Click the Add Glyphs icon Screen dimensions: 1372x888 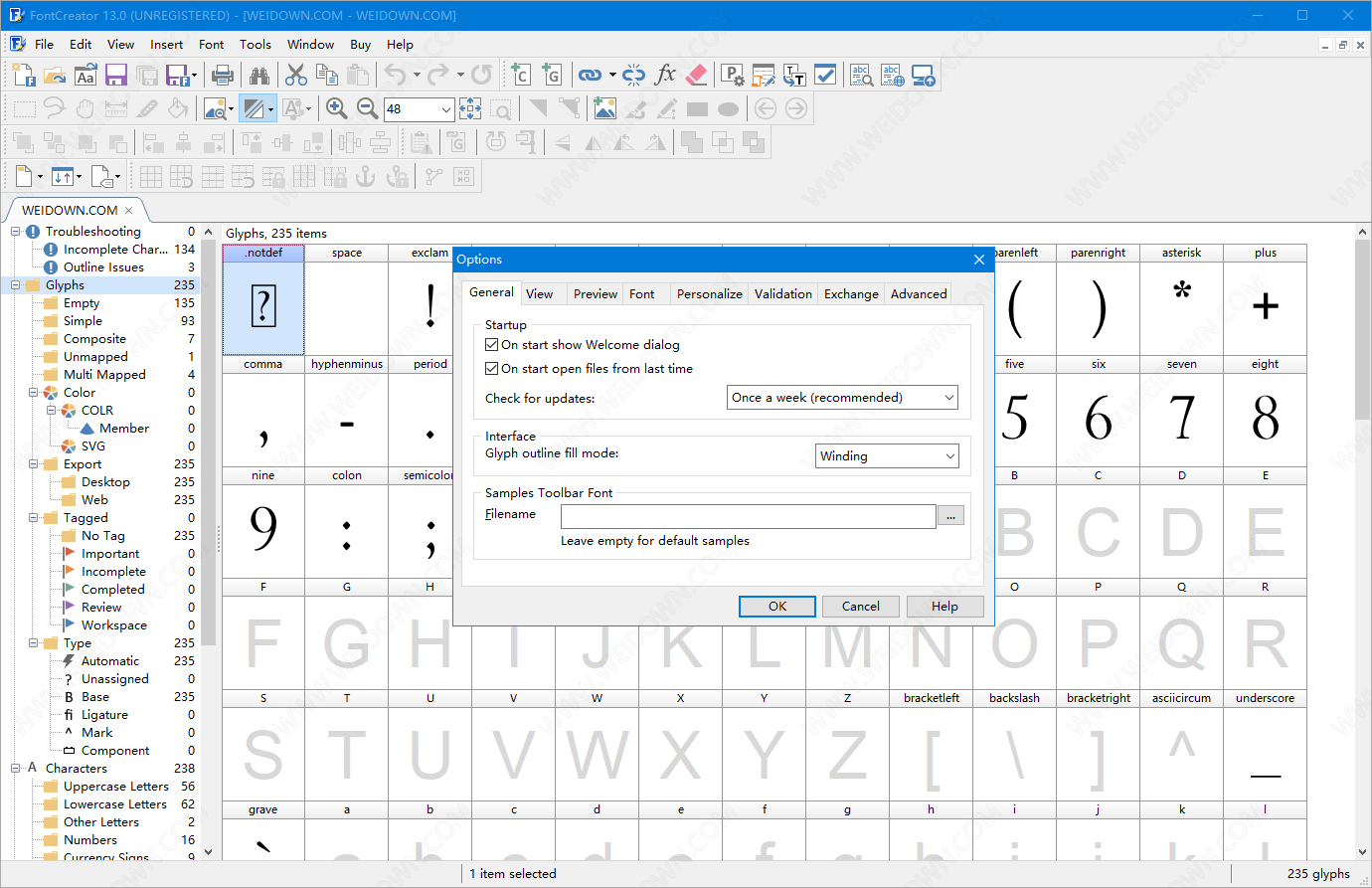(x=552, y=75)
